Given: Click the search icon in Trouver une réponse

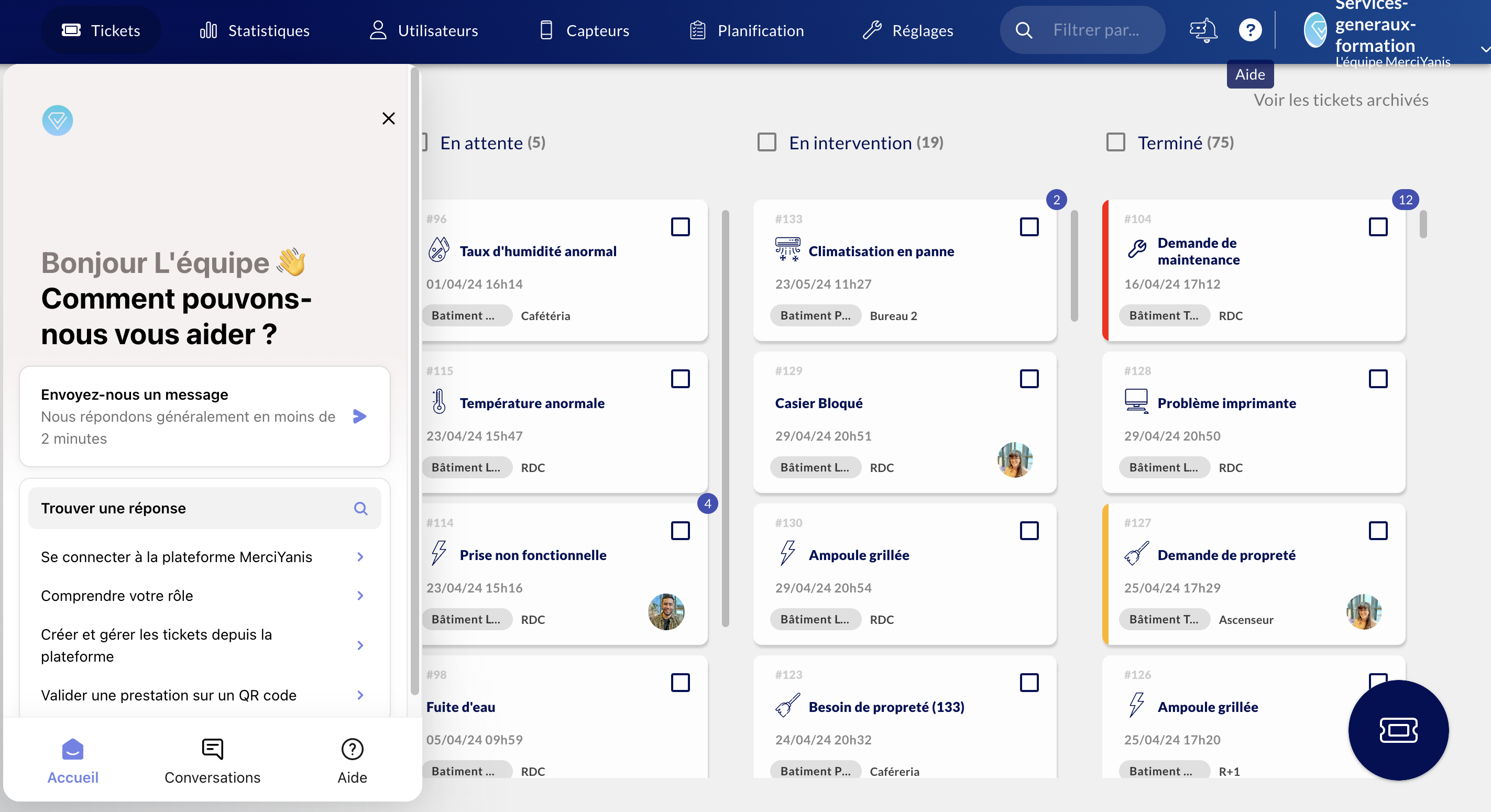Looking at the screenshot, I should pos(360,508).
